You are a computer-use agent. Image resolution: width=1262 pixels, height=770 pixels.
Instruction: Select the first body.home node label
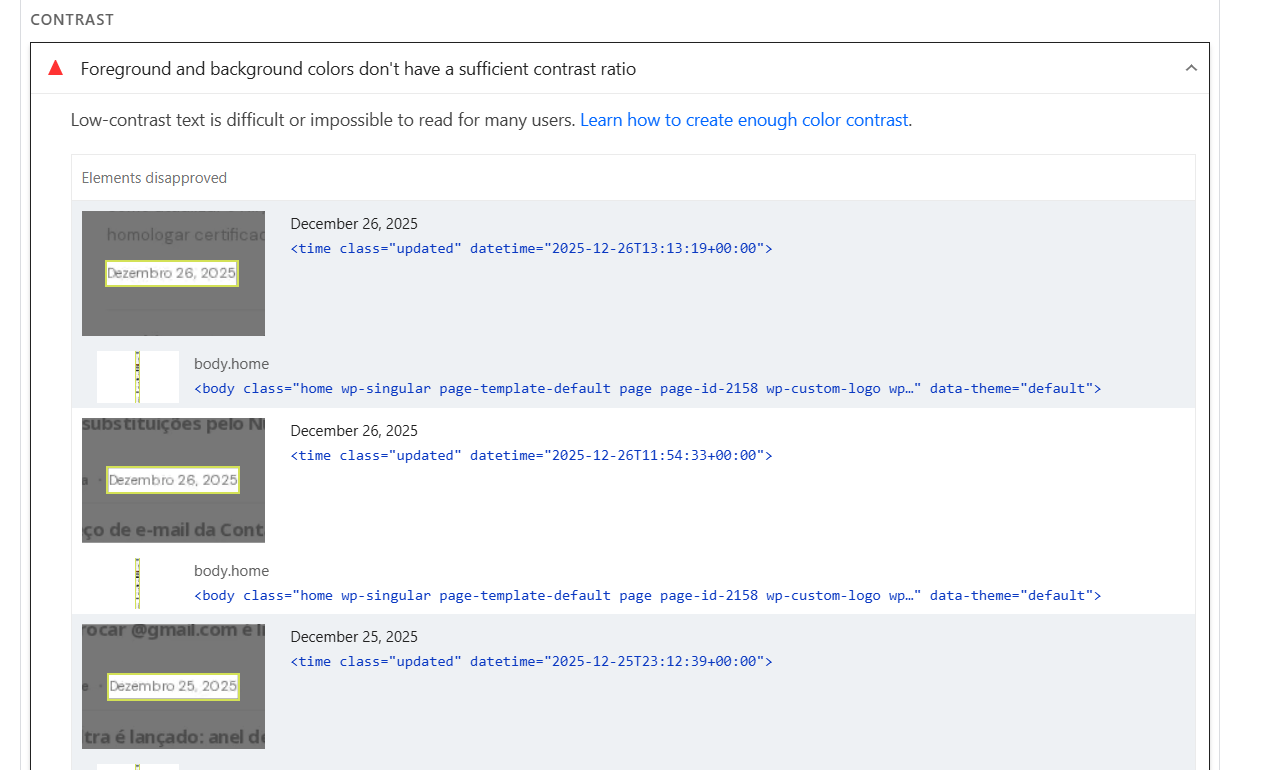coord(231,364)
